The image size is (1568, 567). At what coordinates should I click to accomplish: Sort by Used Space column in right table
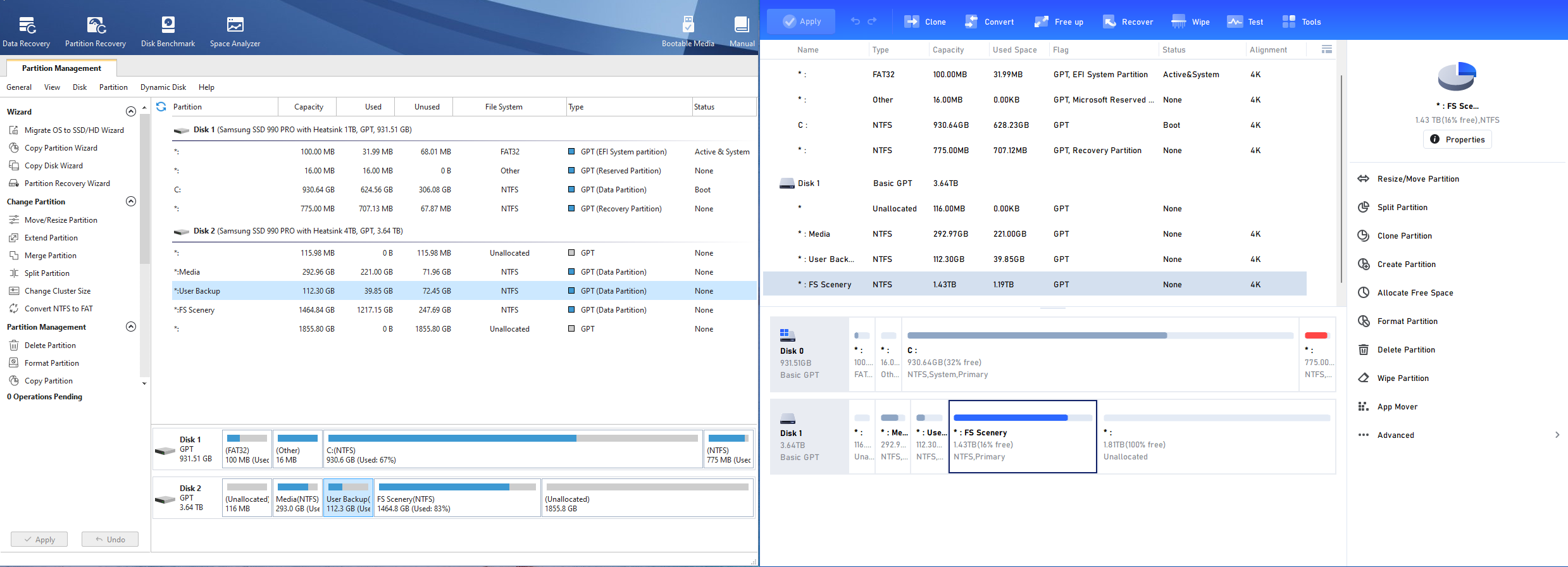pos(1014,50)
